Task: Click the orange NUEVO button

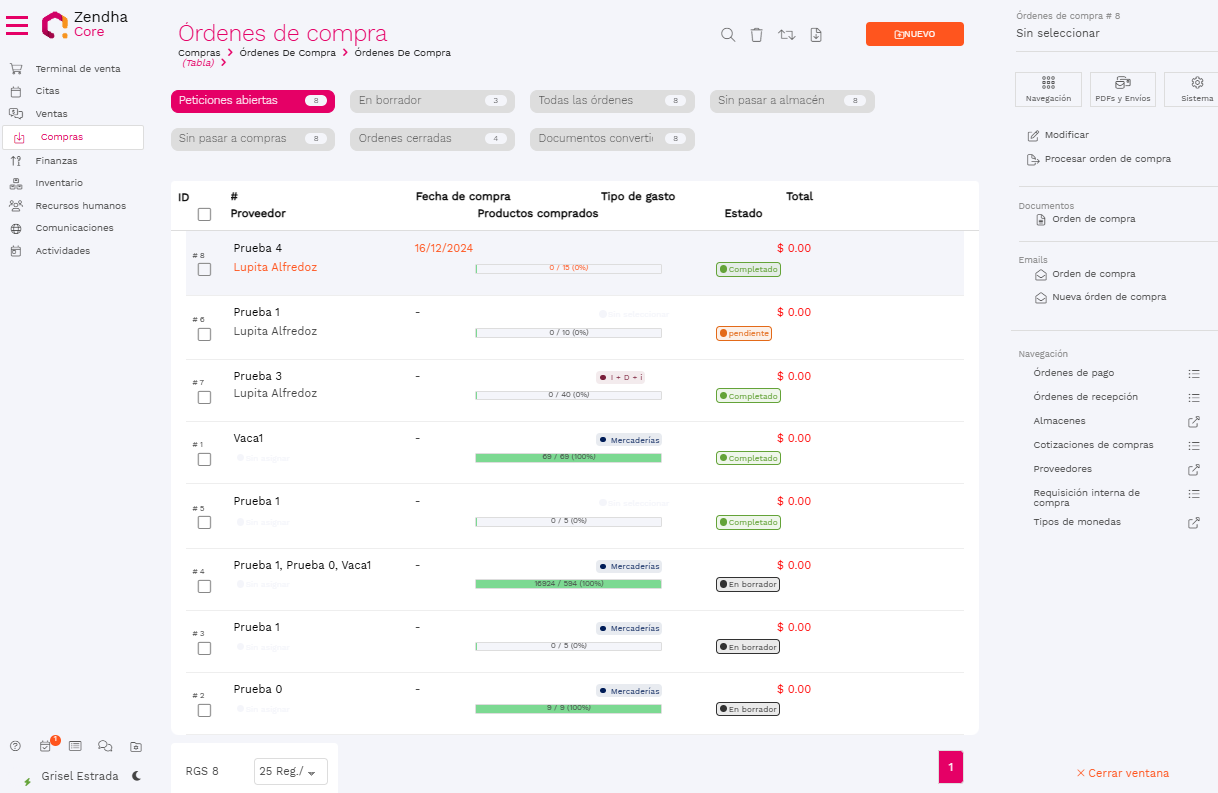Action: point(914,34)
